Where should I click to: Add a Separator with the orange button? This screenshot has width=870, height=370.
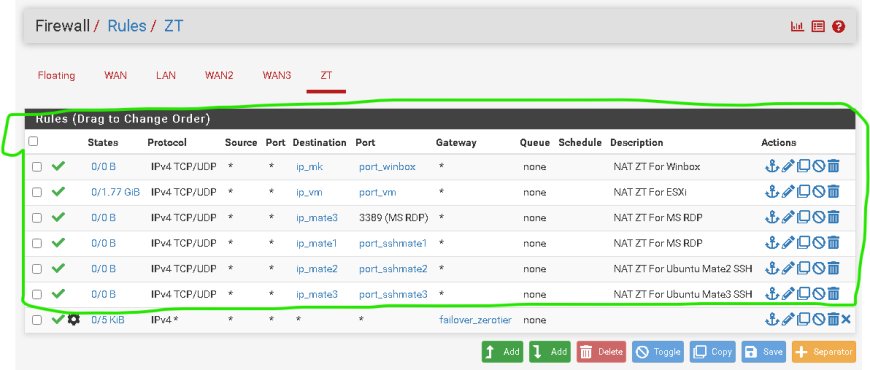[x=823, y=352]
